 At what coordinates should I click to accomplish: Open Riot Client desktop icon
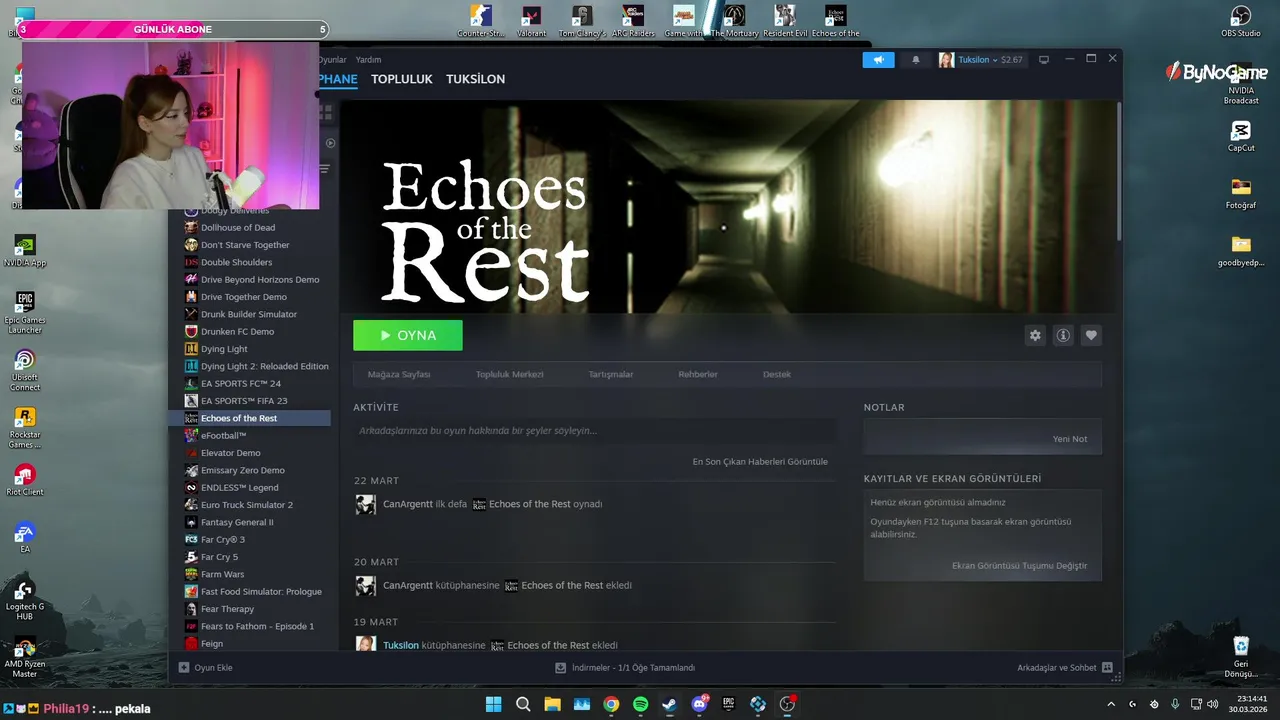click(25, 480)
